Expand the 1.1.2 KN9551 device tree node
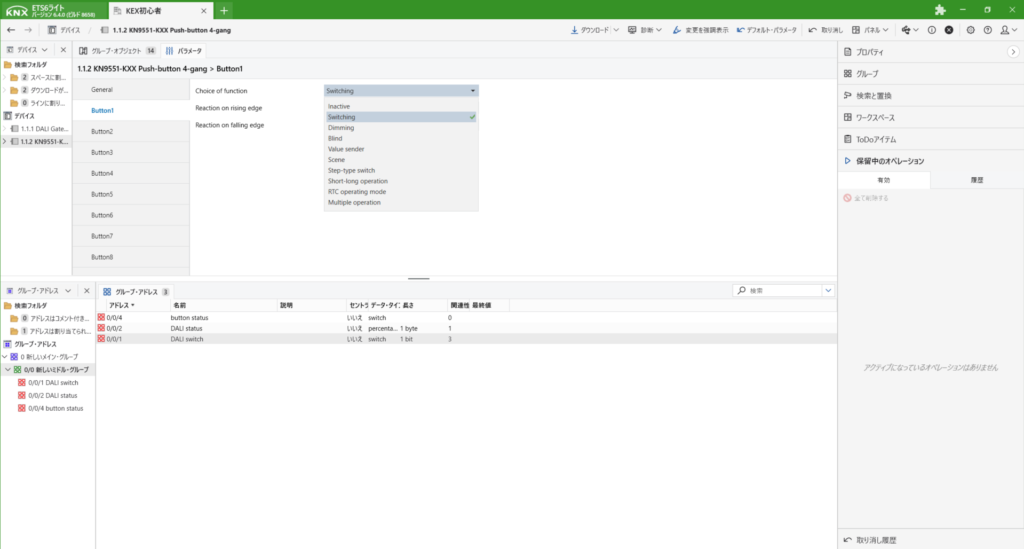Viewport: 1024px width, 549px height. tap(4, 141)
